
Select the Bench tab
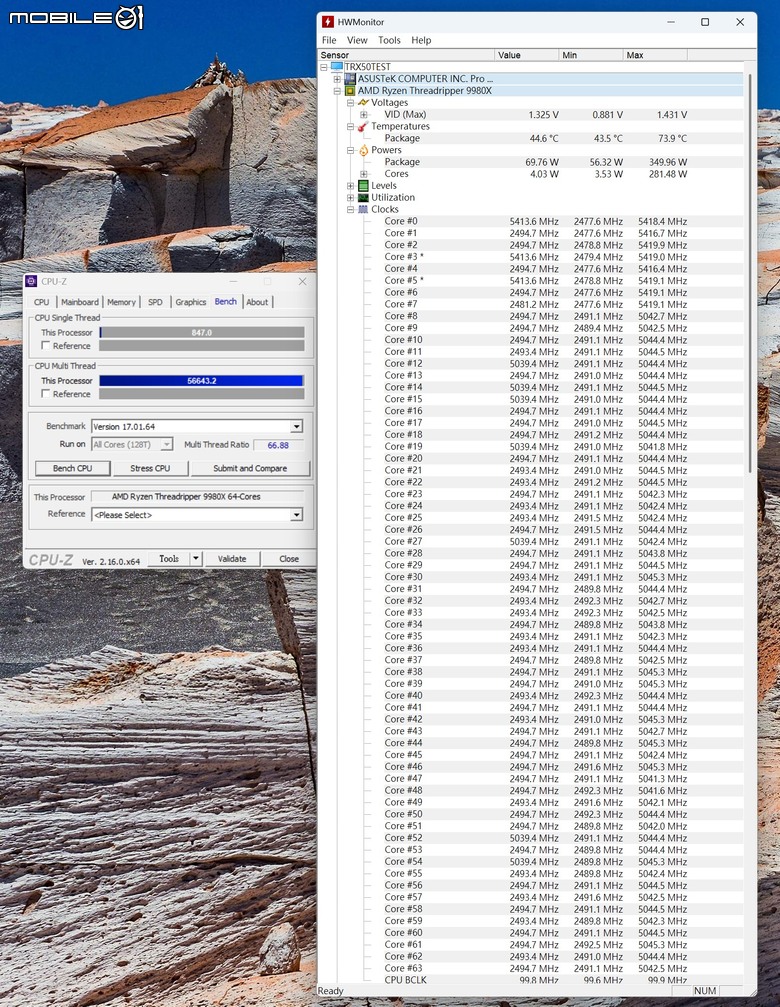pos(225,301)
